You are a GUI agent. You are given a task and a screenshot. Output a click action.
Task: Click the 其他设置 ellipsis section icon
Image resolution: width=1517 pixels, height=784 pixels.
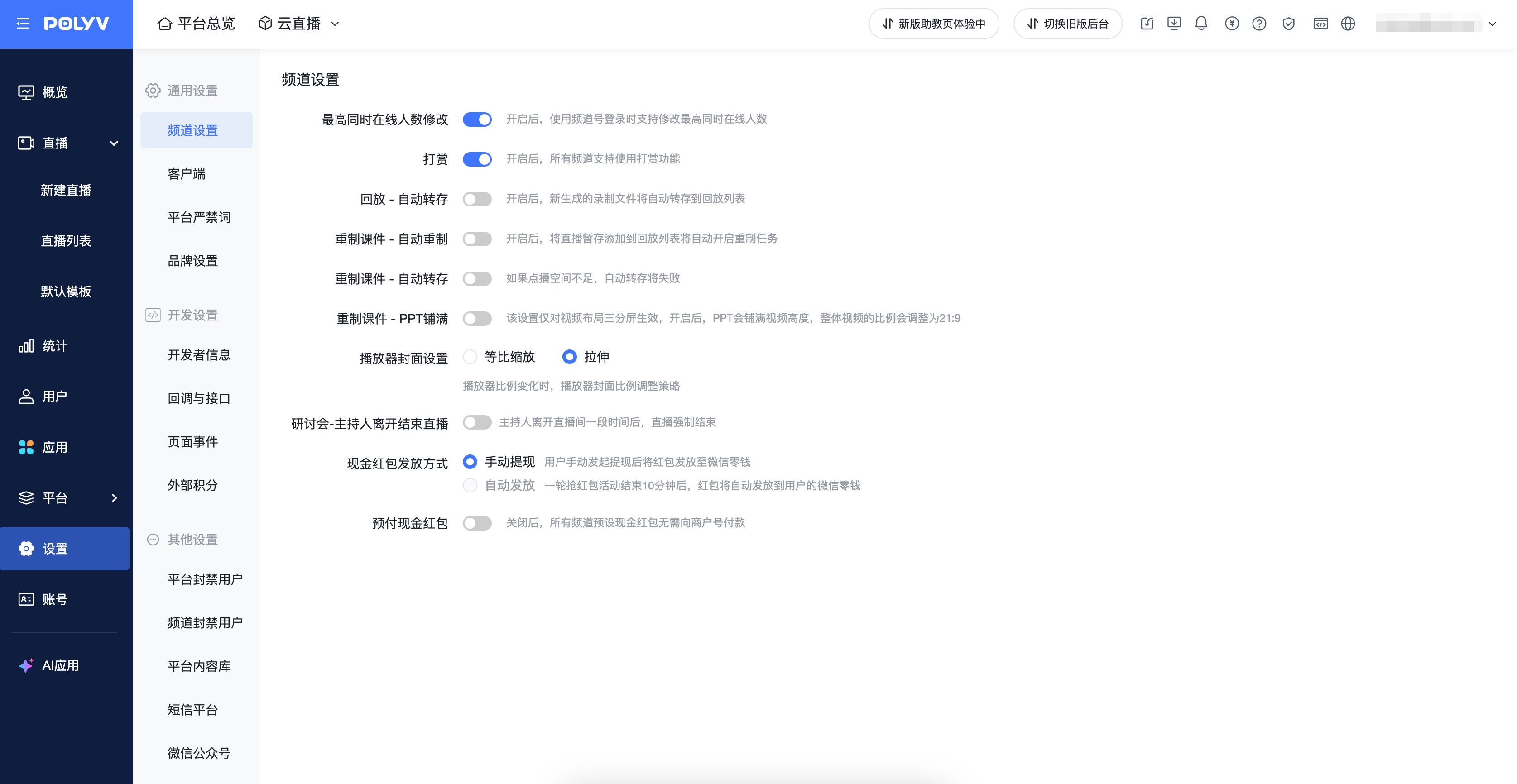point(153,540)
